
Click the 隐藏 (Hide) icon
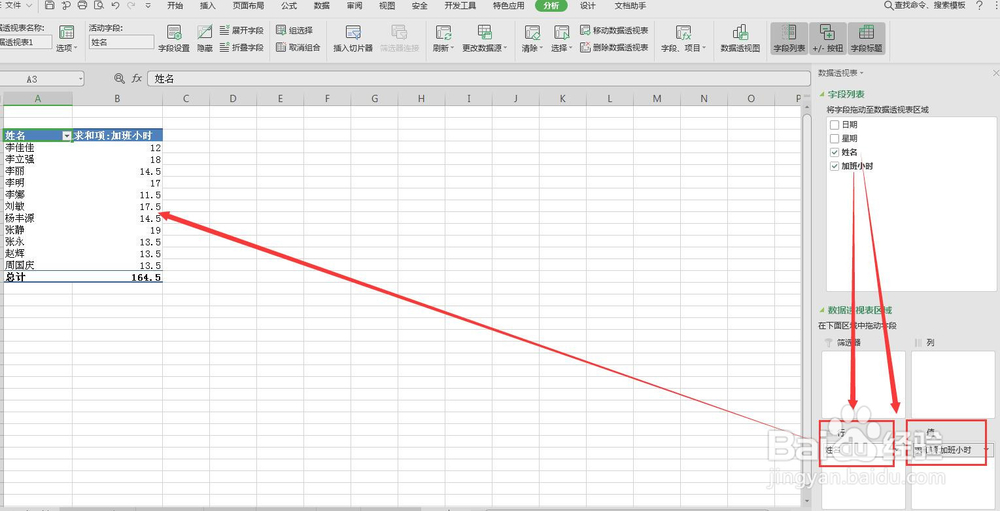click(205, 38)
